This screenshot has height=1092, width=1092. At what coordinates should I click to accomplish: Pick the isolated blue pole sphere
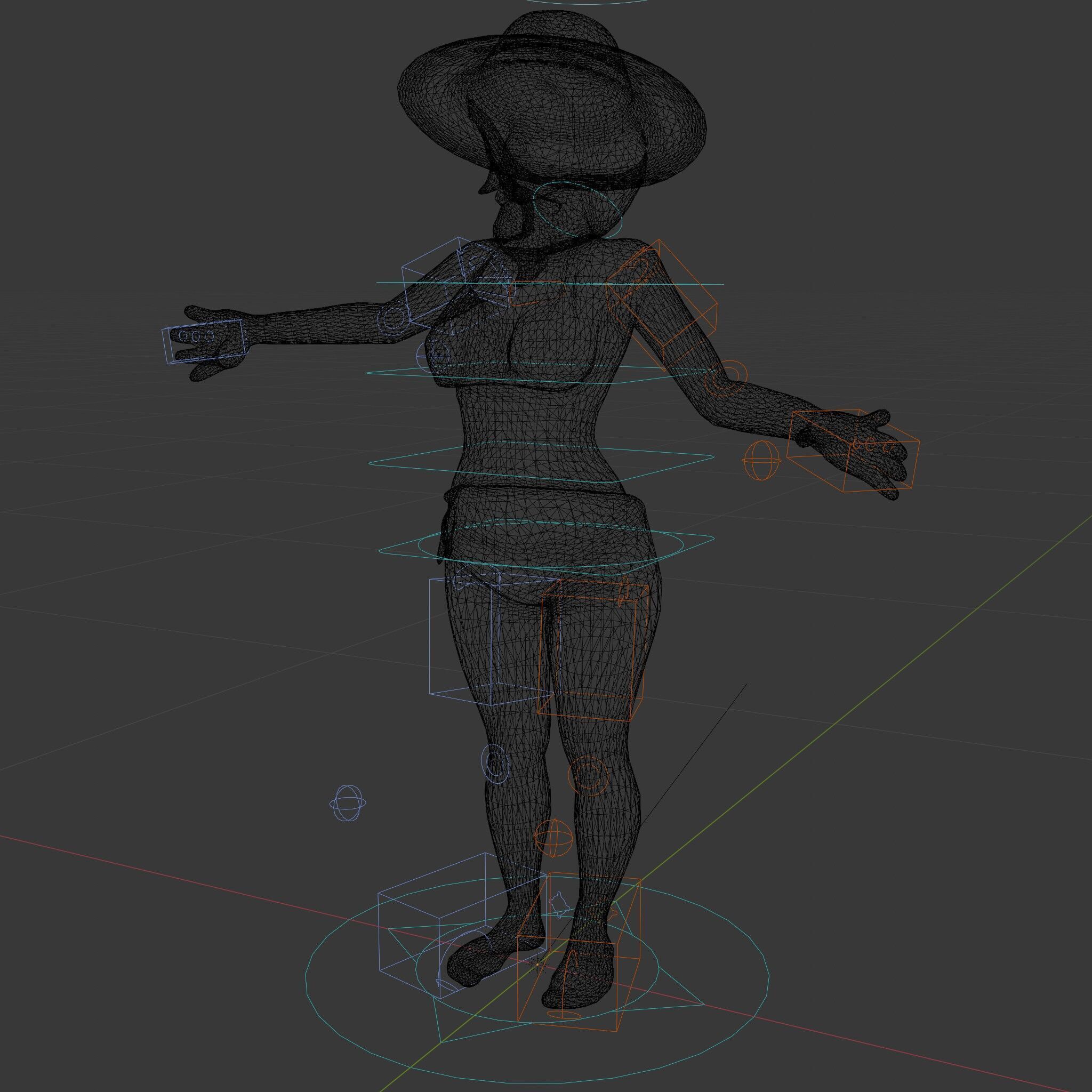pos(348,803)
